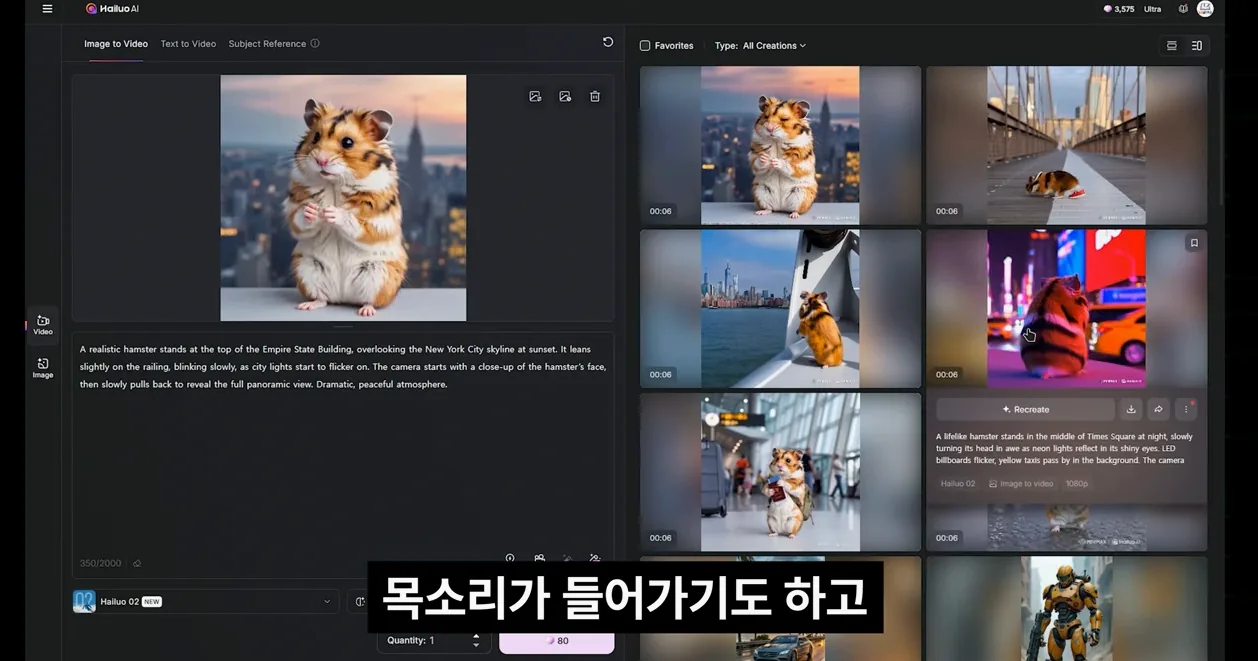Open the Type: All Creations dropdown
Image resolution: width=1258 pixels, height=661 pixels.
tap(760, 46)
